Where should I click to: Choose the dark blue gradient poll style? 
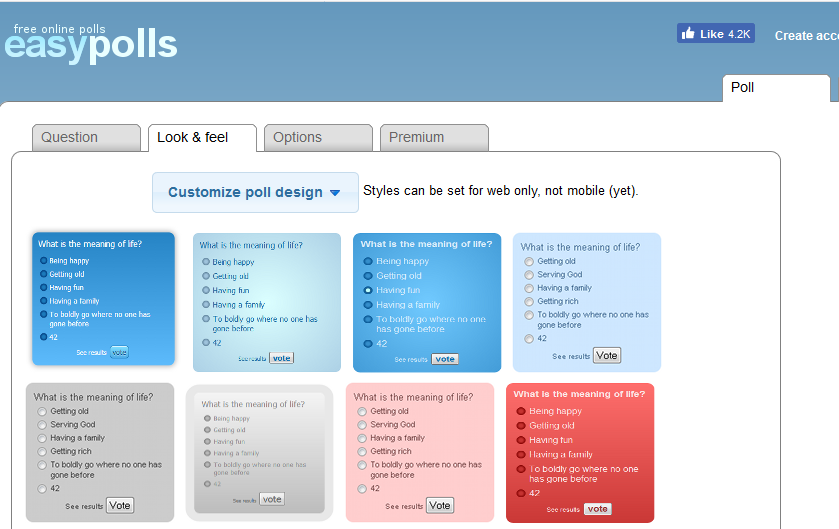click(x=103, y=299)
